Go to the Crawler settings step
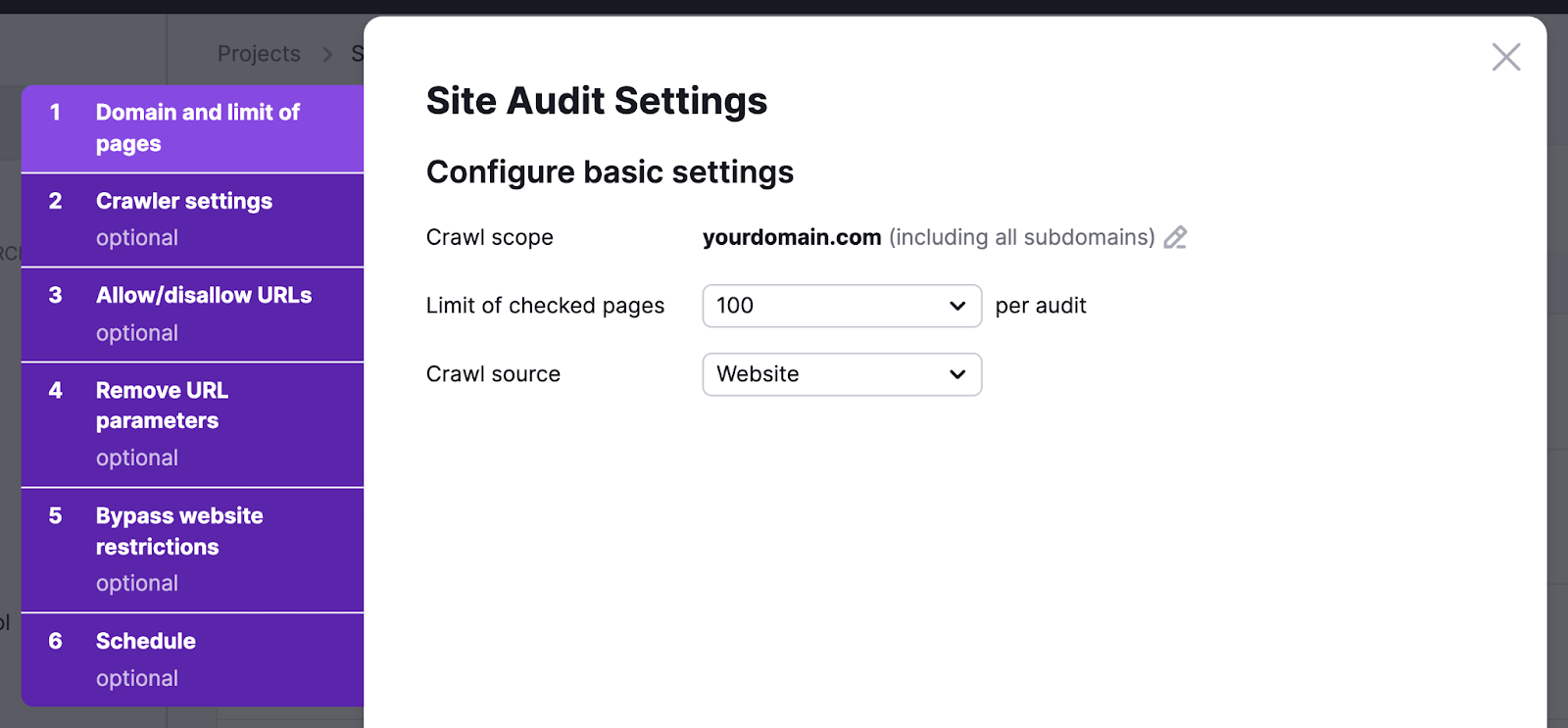 [x=184, y=202]
